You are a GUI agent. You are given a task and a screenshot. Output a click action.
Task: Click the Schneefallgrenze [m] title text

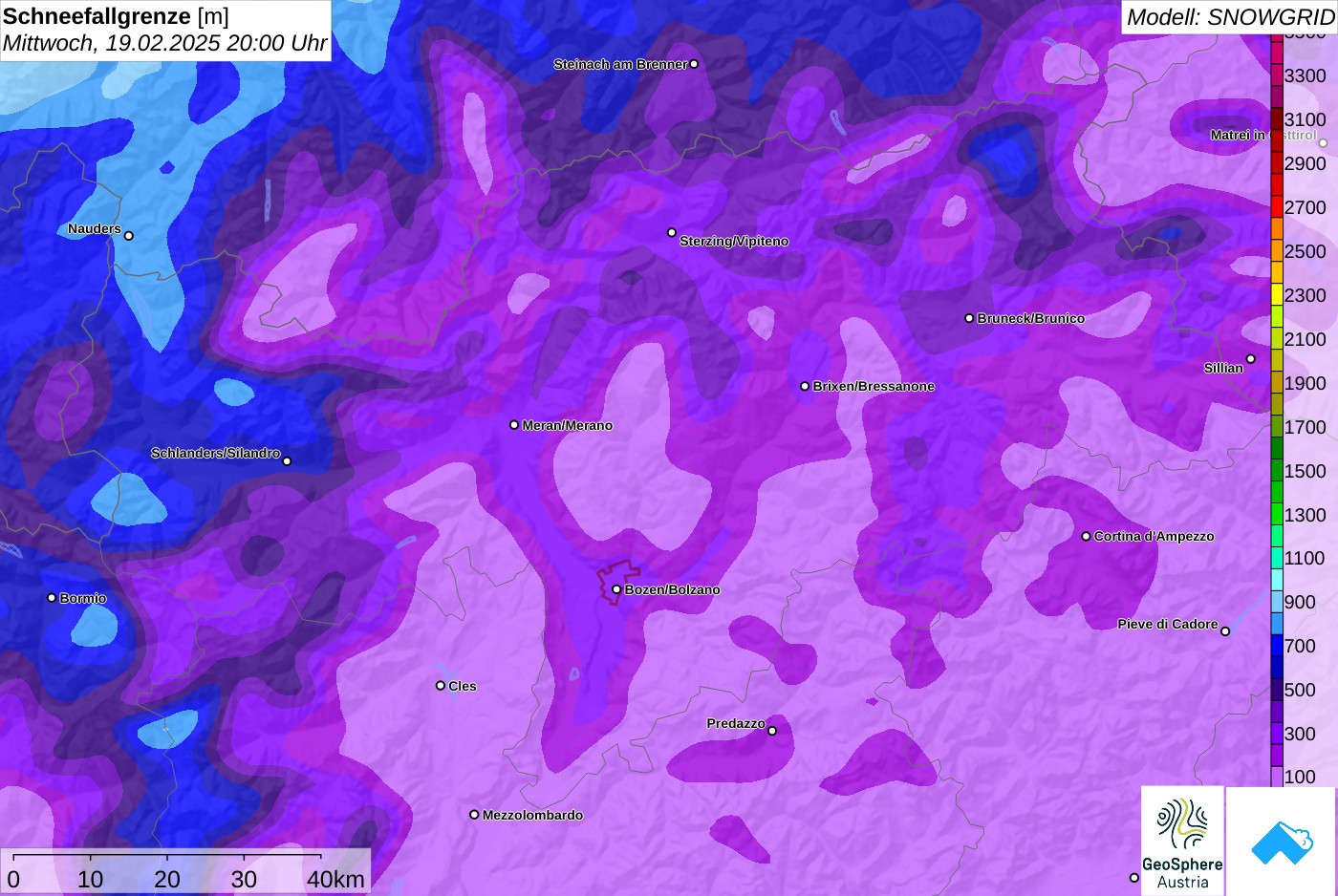point(116,16)
